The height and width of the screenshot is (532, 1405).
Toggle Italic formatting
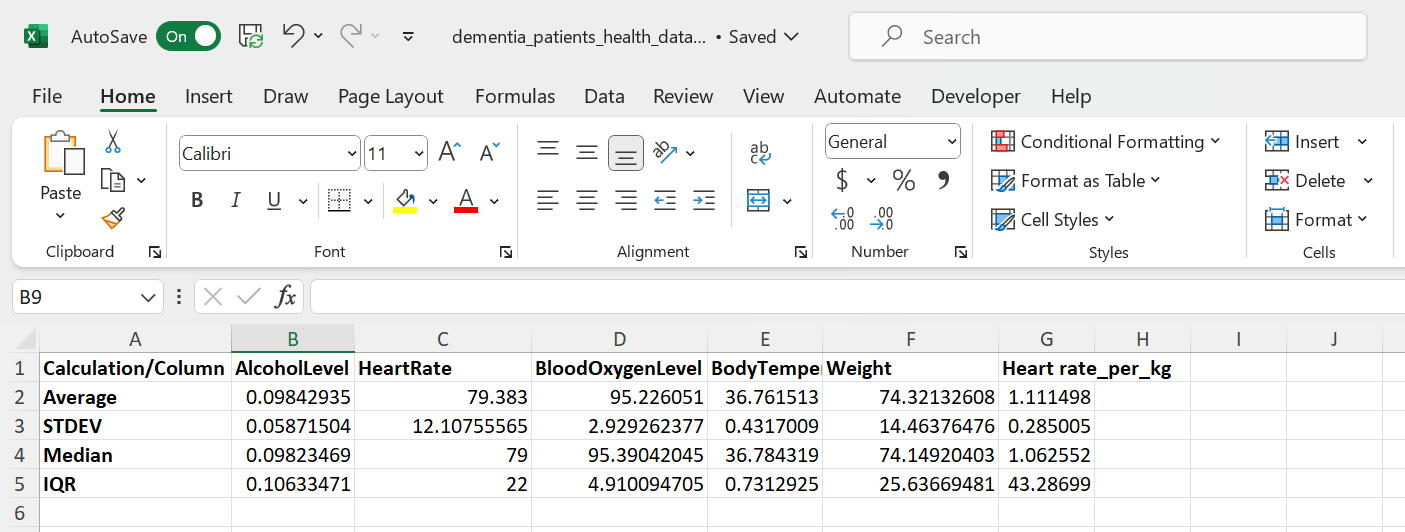click(236, 201)
